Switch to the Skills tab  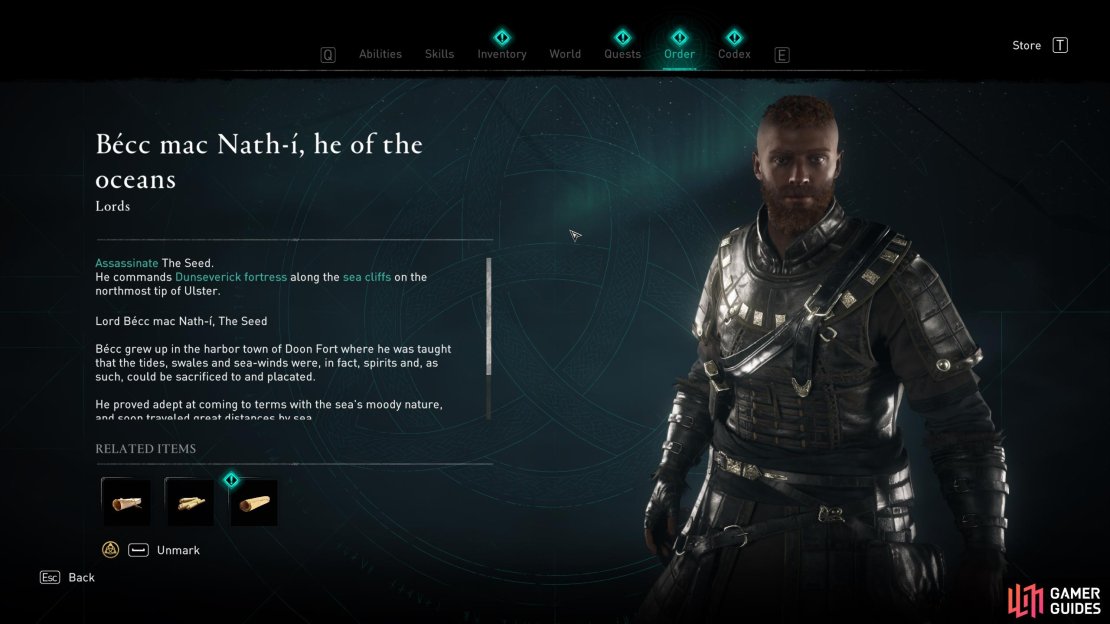[x=440, y=54]
